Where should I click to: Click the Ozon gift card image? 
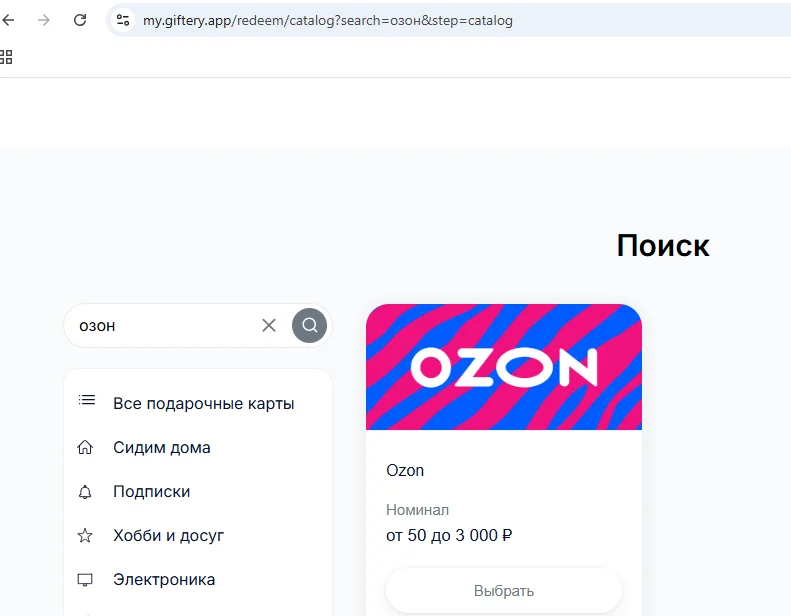point(504,367)
